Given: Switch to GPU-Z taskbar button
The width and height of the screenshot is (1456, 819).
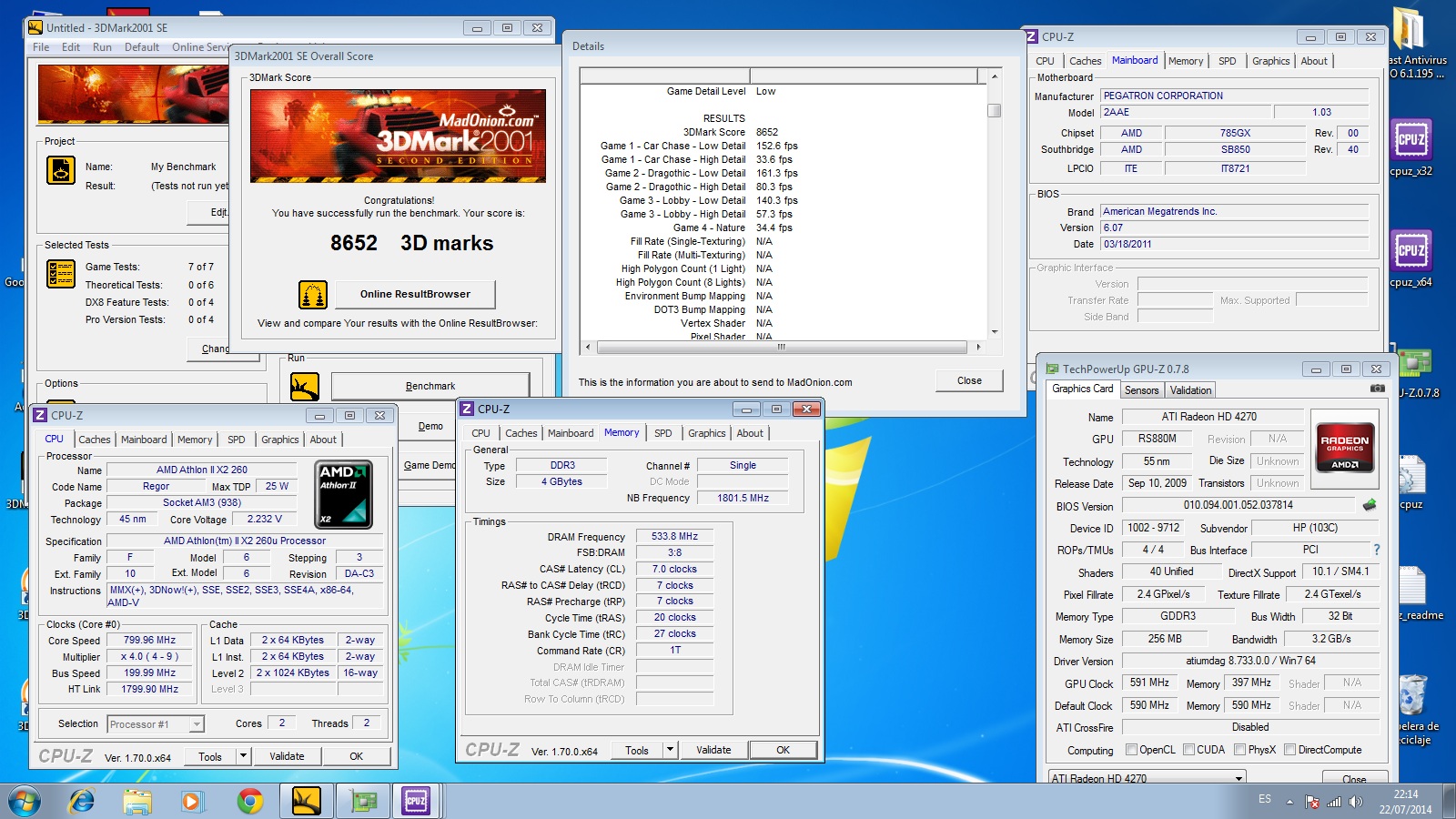Looking at the screenshot, I should click(363, 802).
